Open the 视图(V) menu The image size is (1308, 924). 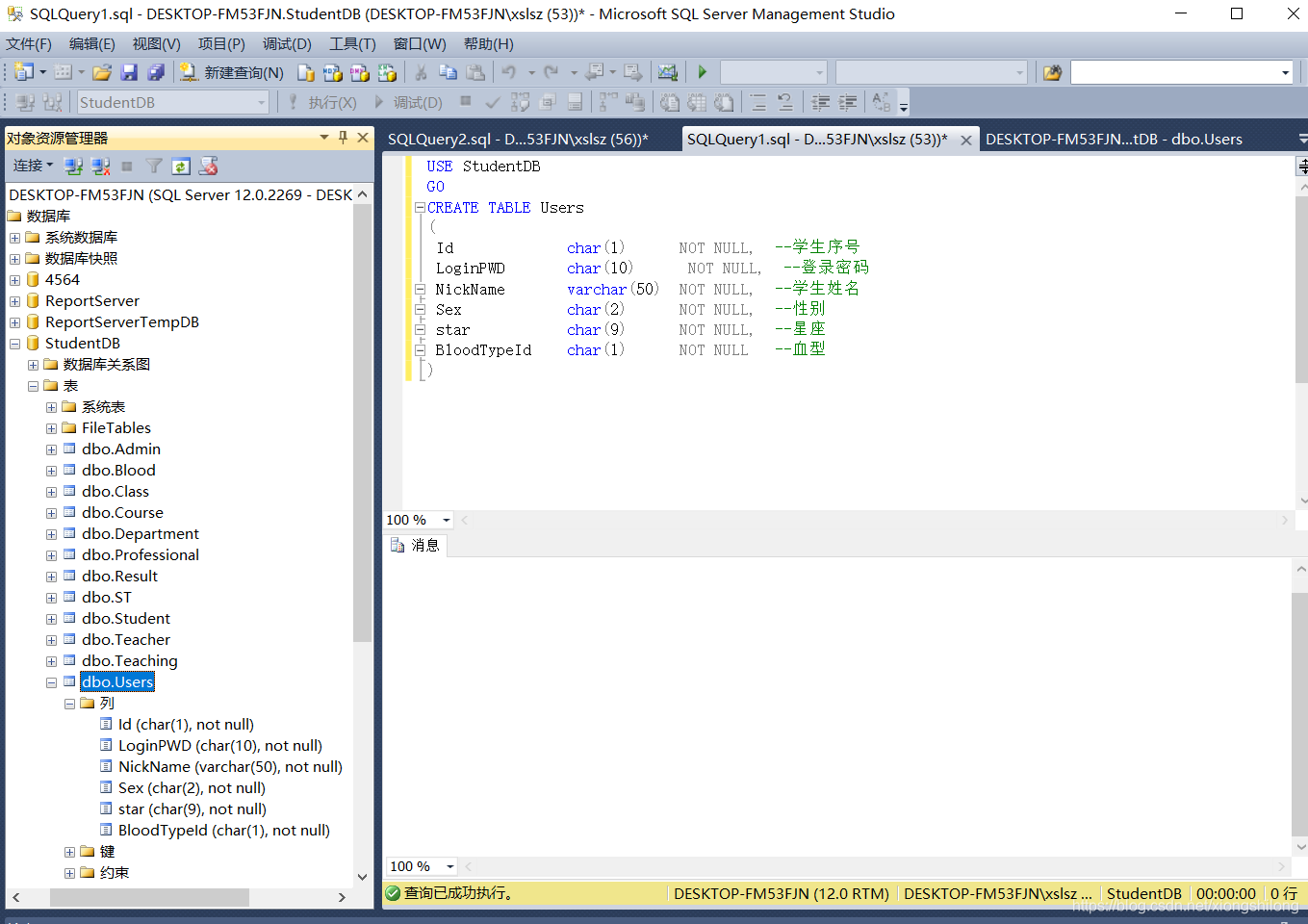coord(156,44)
